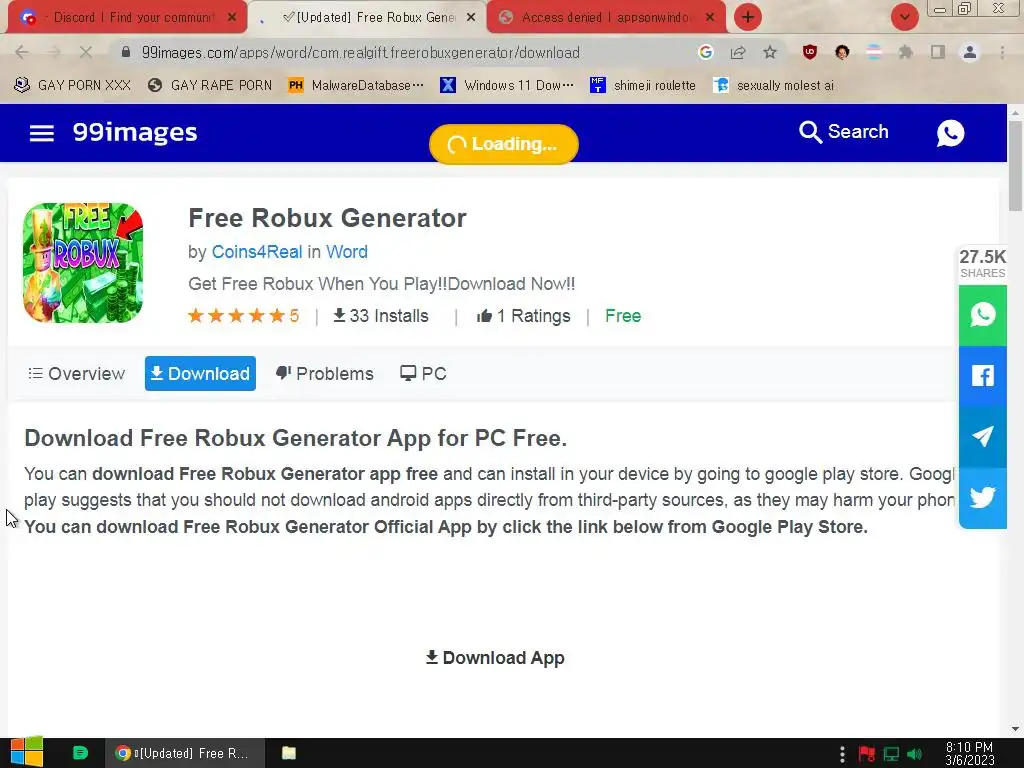The image size is (1024, 768).
Task: Click the page vertical scrollbar thumb
Action: (1015, 166)
